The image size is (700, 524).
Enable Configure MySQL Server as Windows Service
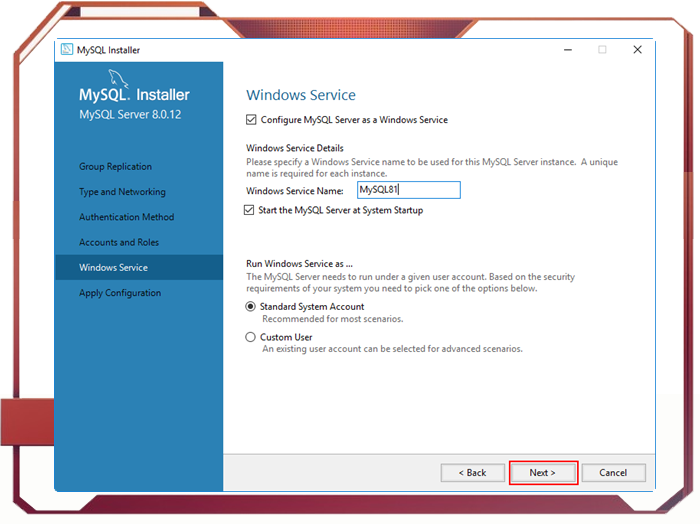251,120
